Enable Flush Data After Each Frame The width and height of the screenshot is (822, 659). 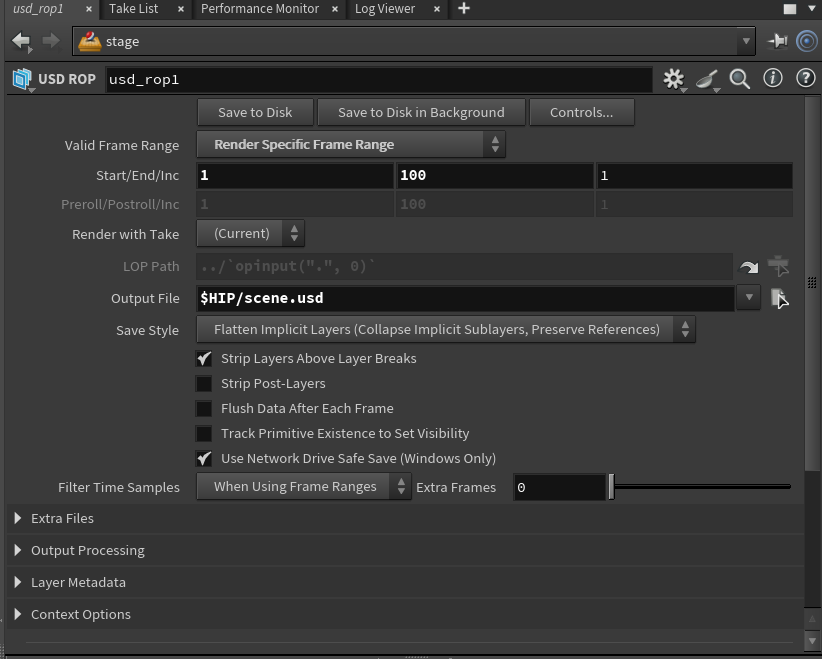[204, 408]
